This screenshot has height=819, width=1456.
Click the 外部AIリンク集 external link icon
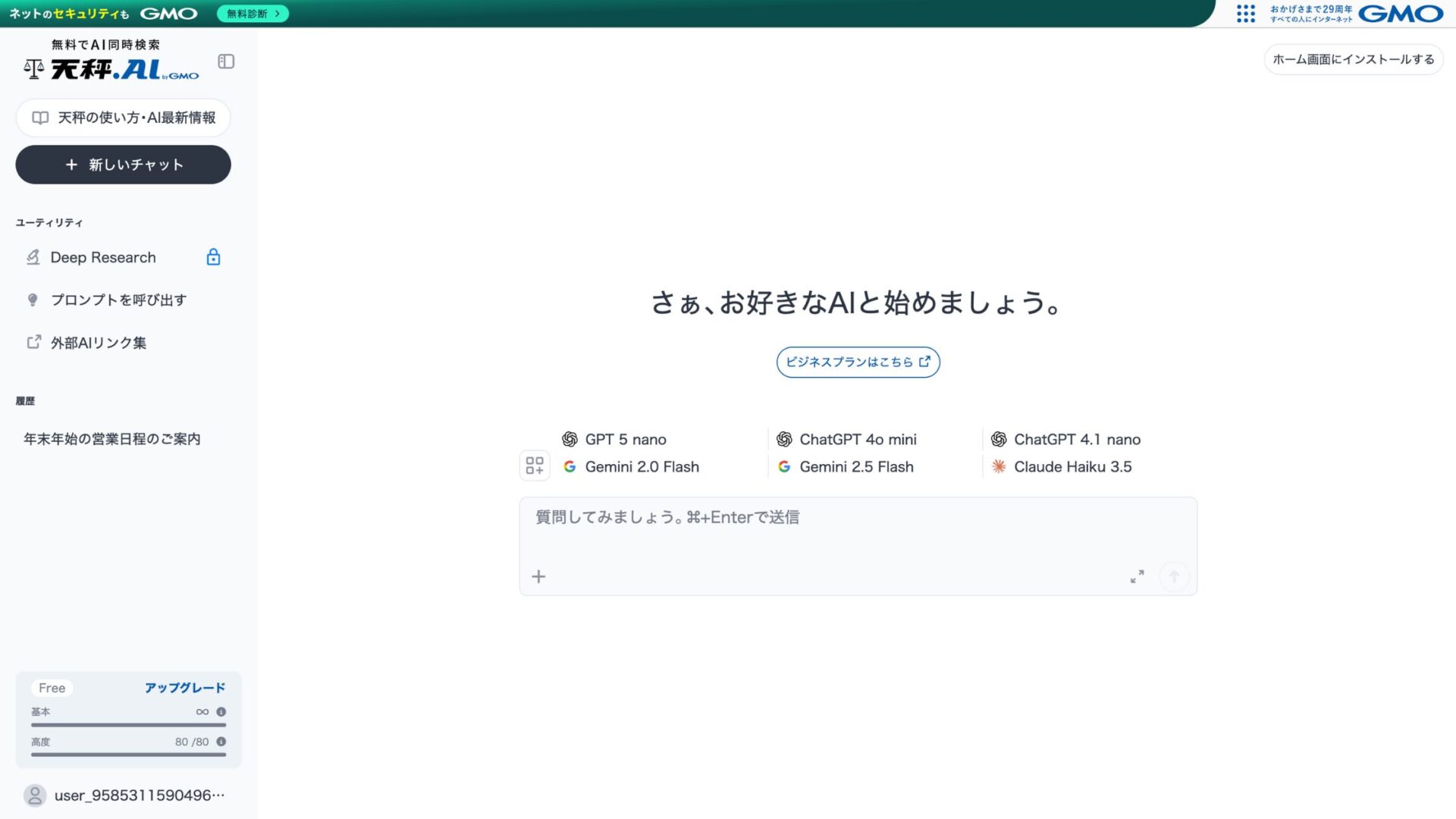click(34, 342)
